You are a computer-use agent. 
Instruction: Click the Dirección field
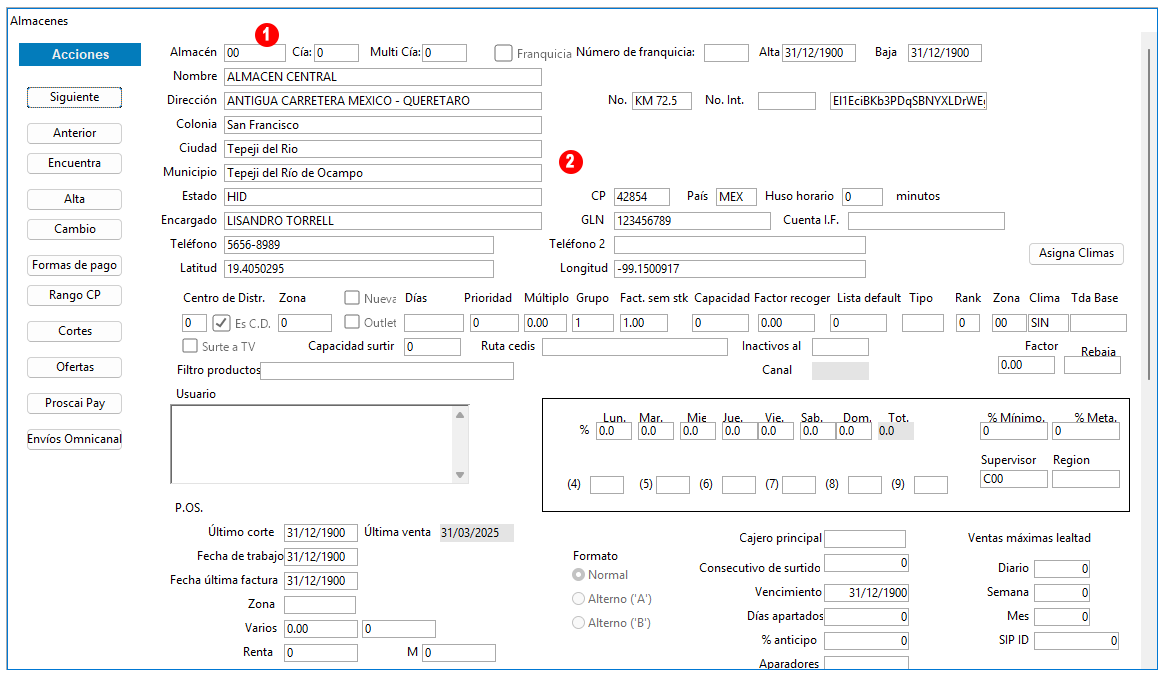383,101
